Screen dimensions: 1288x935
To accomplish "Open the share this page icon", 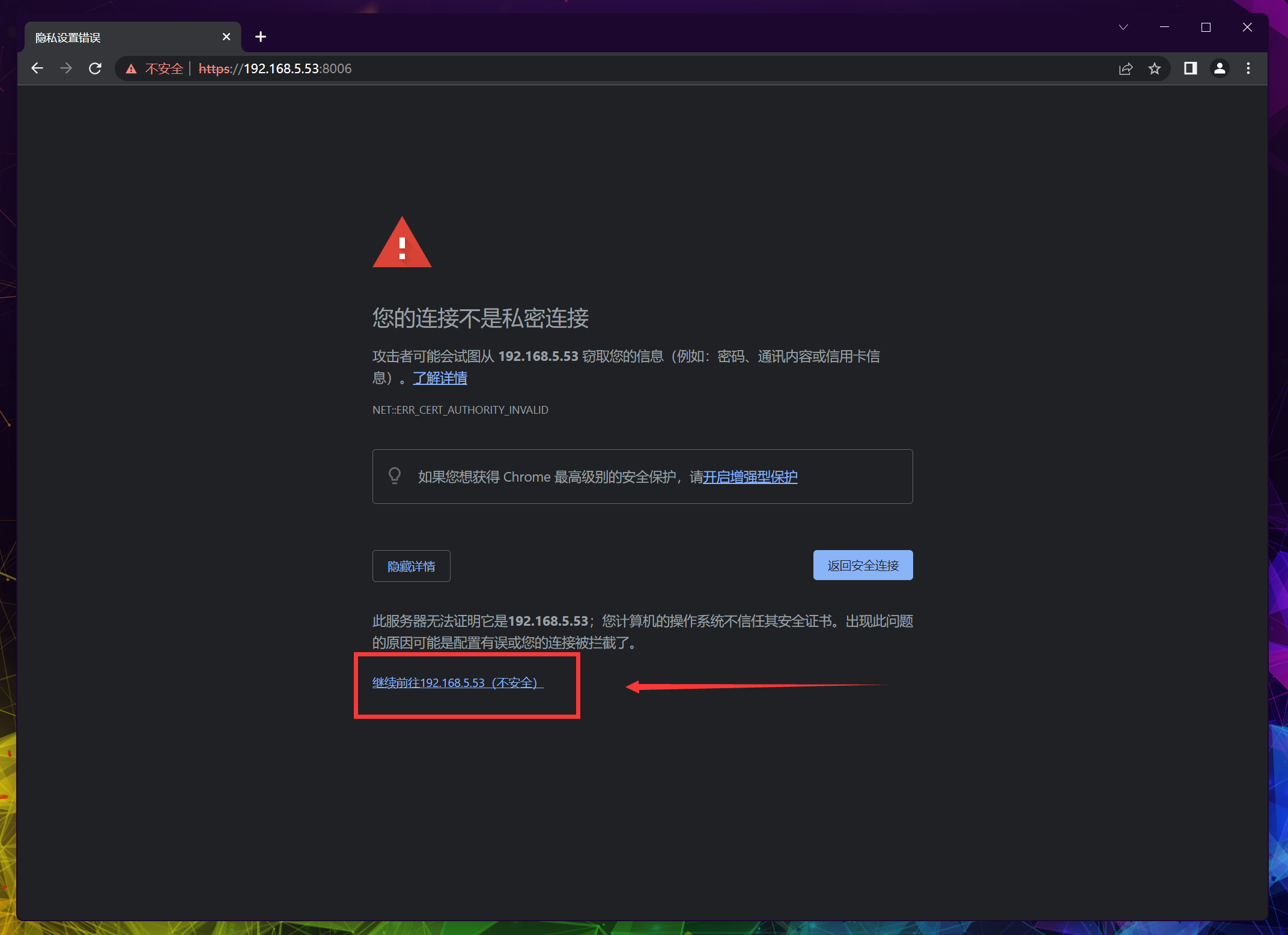I will click(1125, 68).
